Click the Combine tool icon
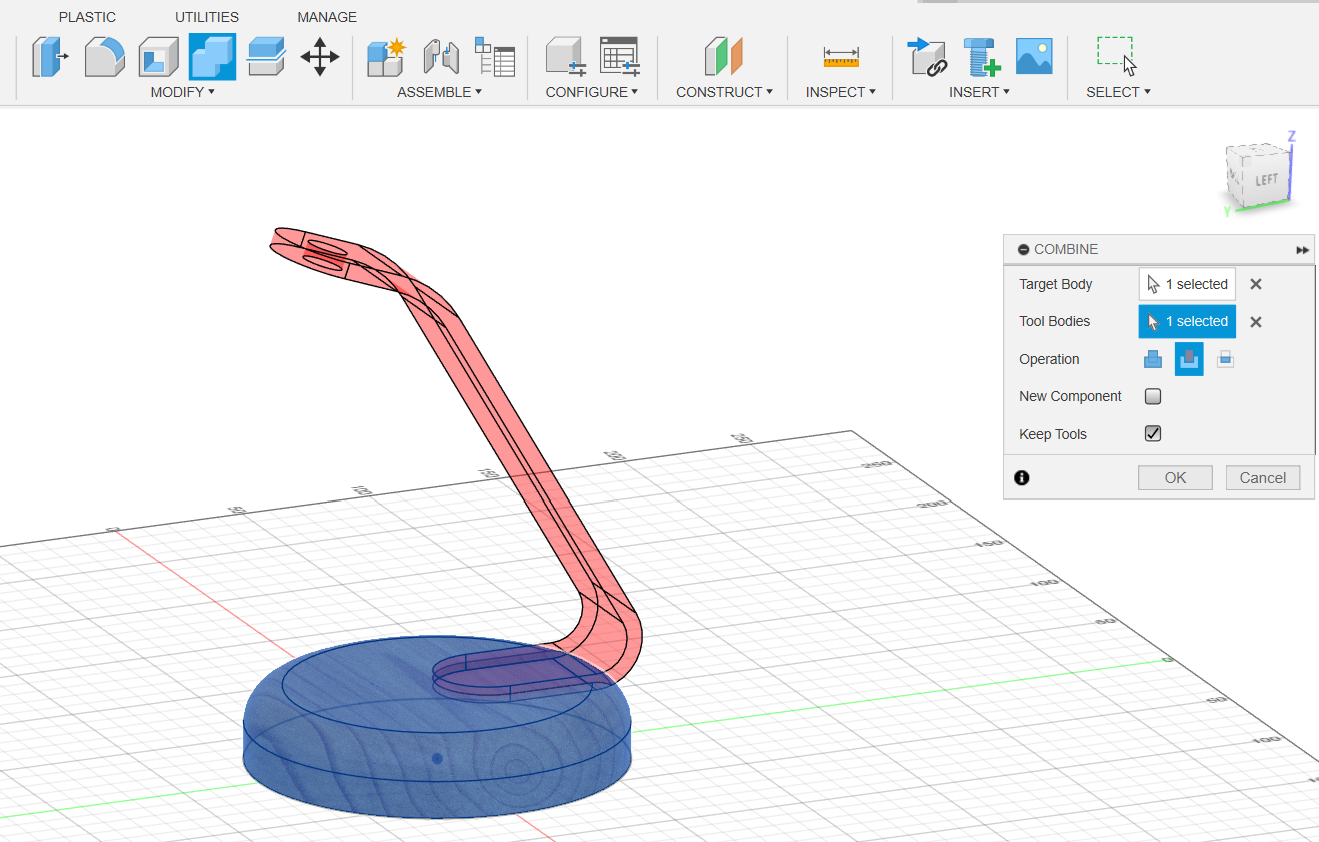 (212, 57)
